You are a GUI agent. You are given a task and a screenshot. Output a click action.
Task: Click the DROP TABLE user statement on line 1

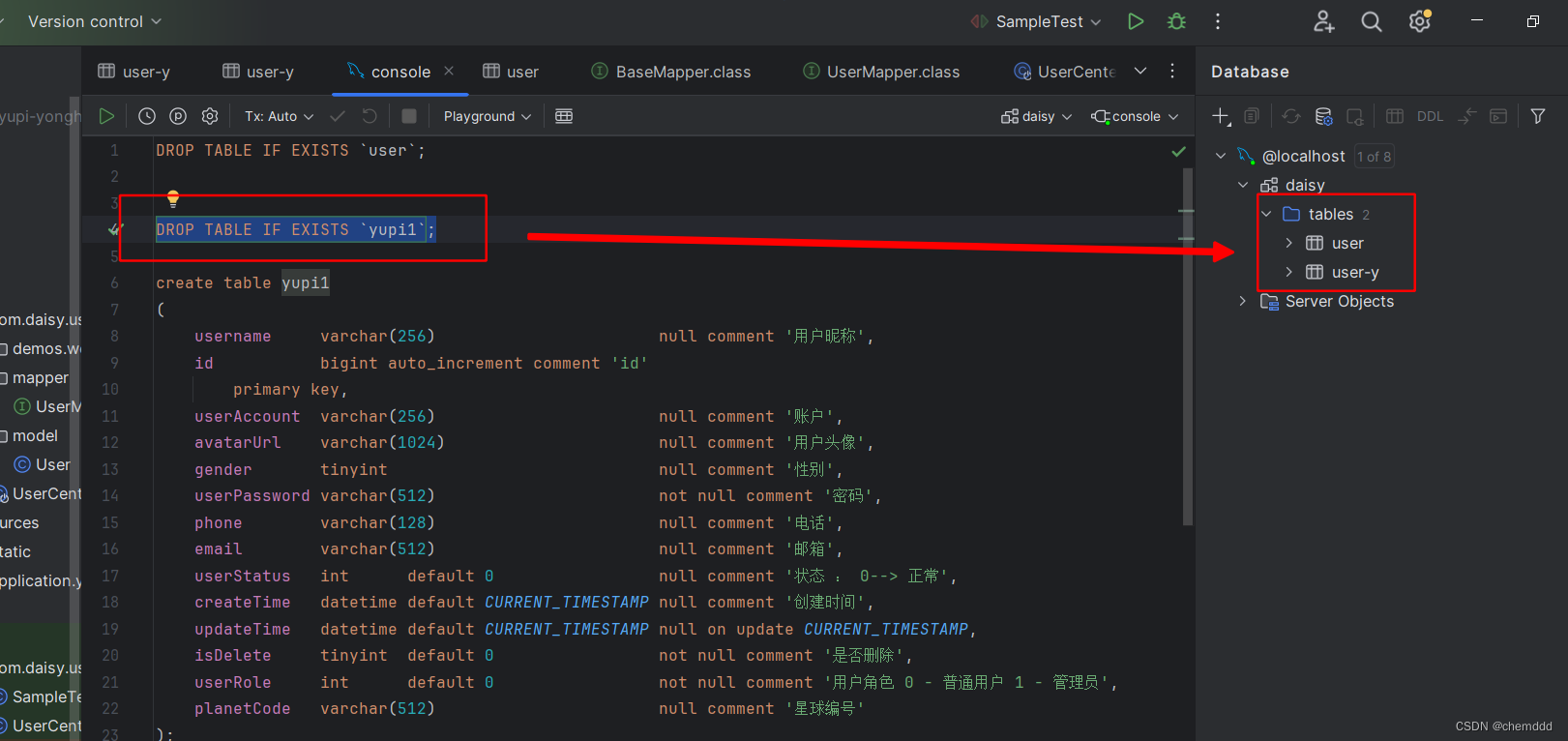click(290, 150)
